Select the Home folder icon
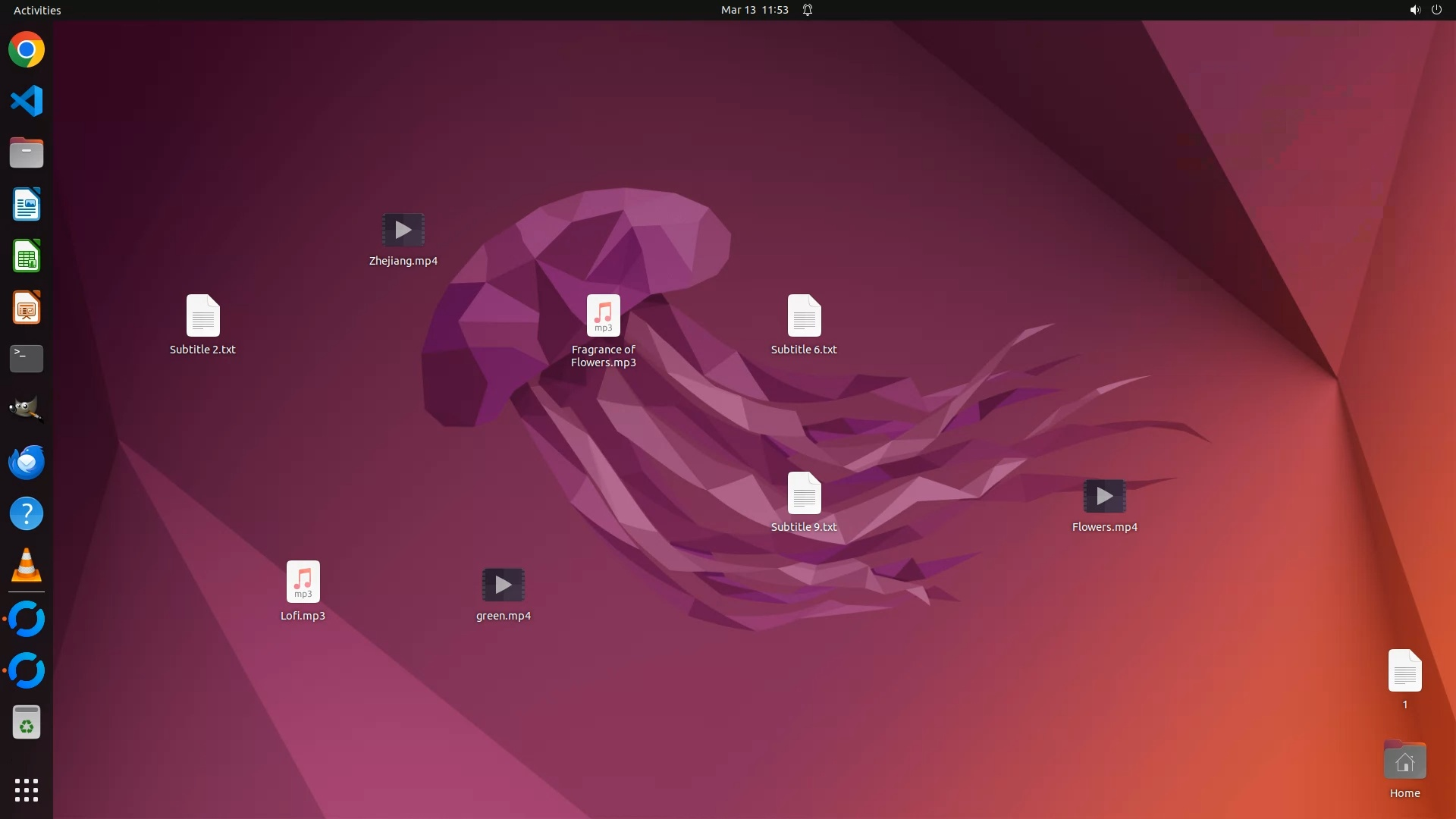This screenshot has height=819, width=1456. pos(1404,761)
